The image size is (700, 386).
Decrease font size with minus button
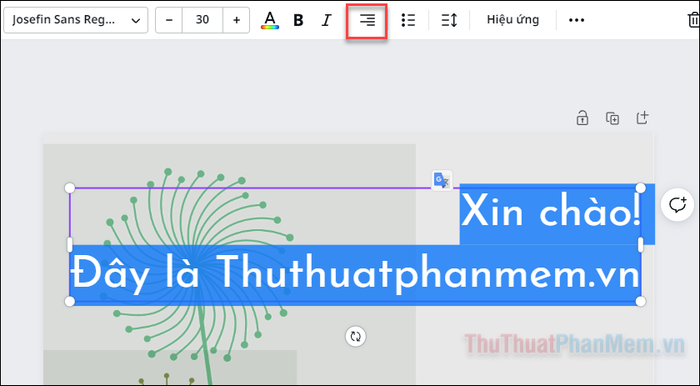[169, 20]
